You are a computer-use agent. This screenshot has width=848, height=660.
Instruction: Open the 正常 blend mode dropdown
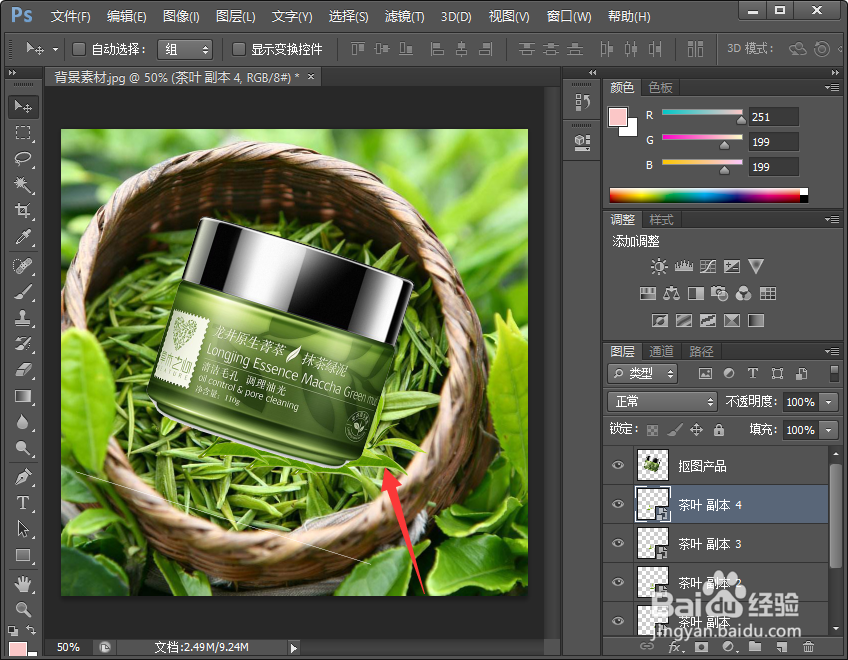(662, 402)
